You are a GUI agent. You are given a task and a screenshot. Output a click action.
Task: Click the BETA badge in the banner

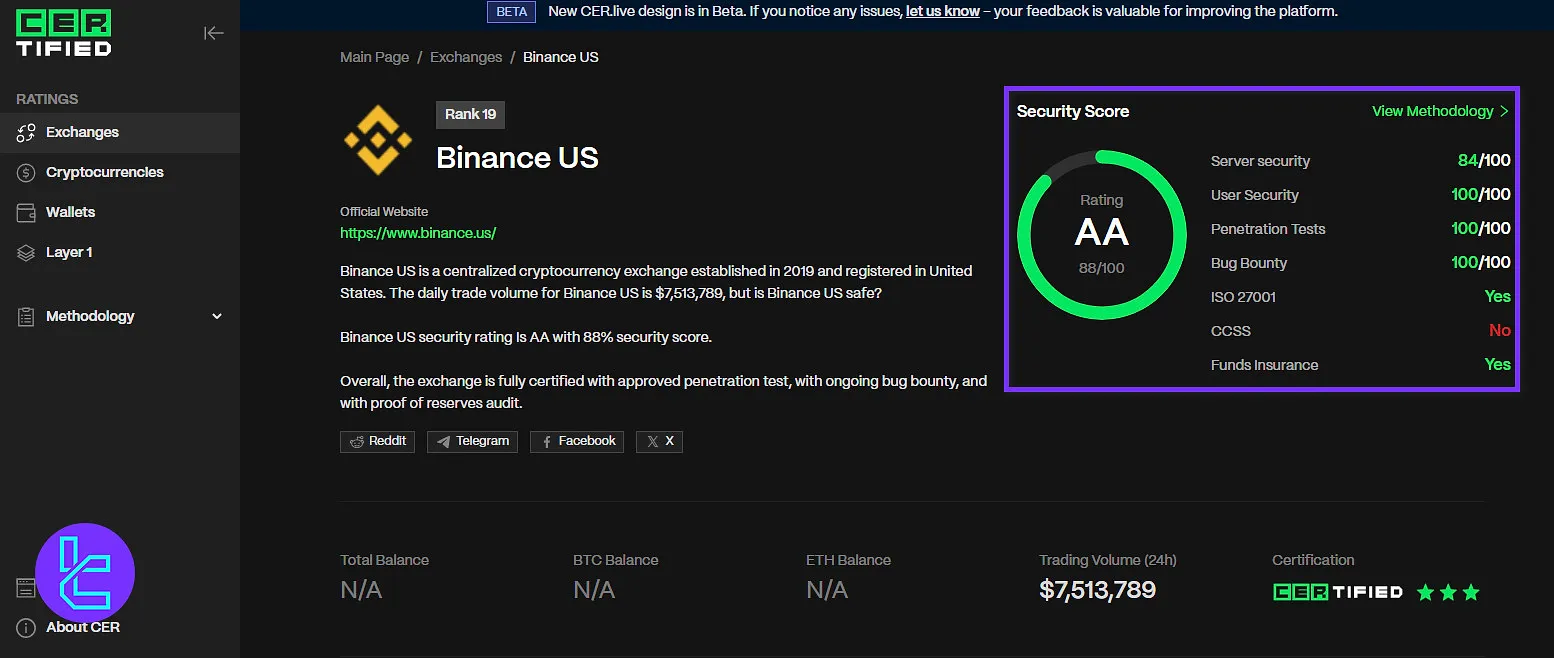(512, 12)
